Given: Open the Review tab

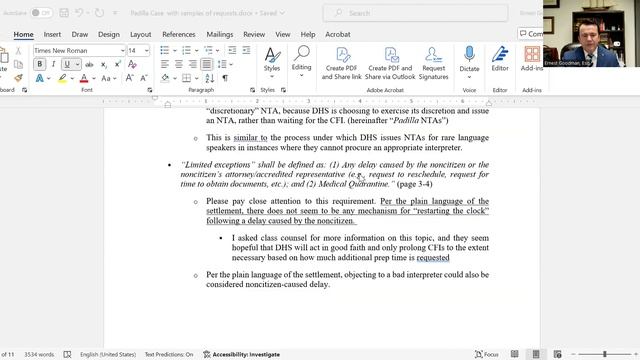Looking at the screenshot, I should click(x=254, y=35).
